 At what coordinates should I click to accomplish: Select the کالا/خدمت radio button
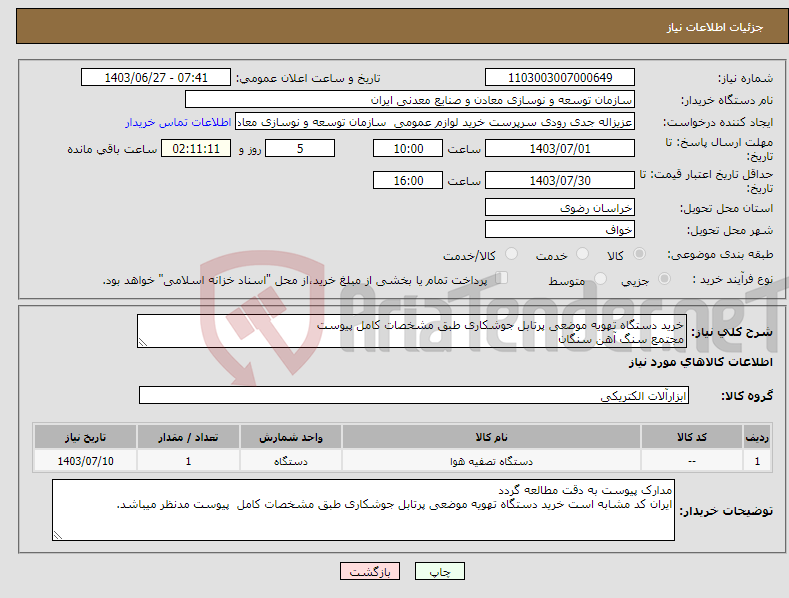[x=511, y=254]
